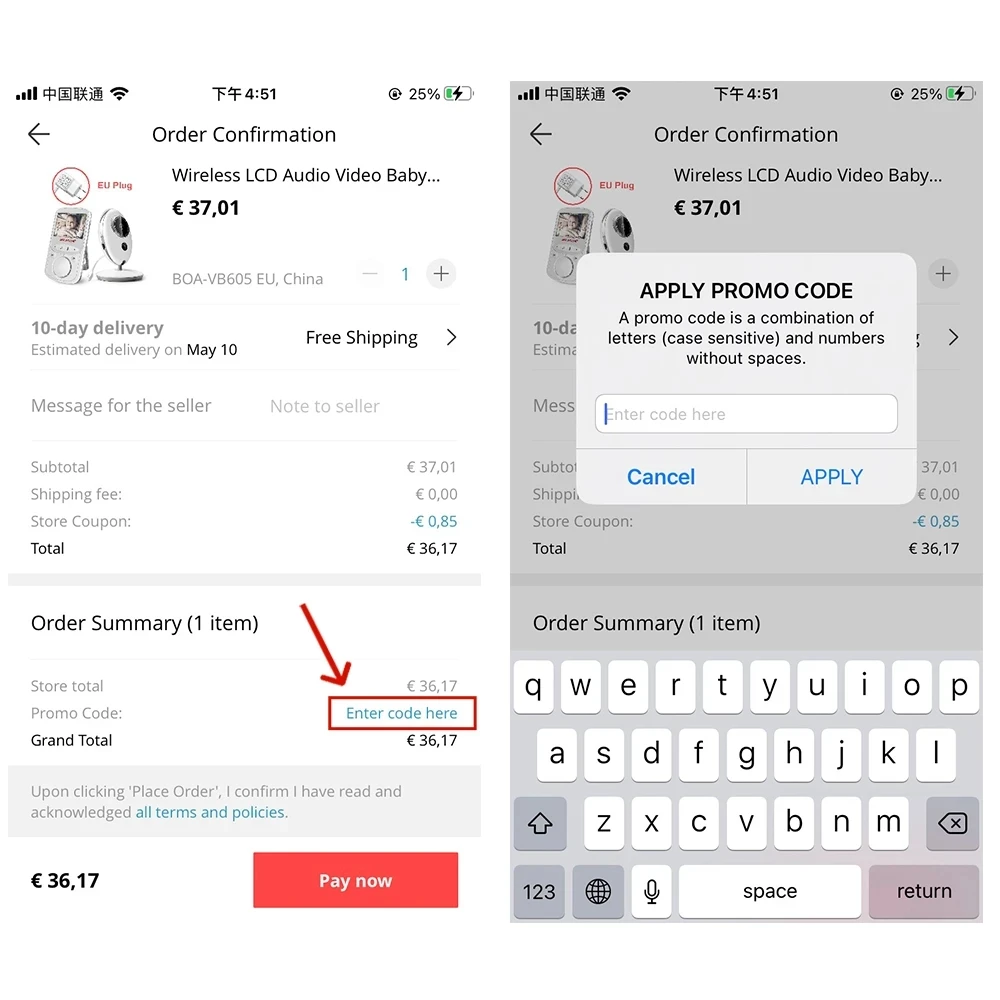
Task: Click the promo code text field in dialog
Action: pyautogui.click(x=746, y=414)
